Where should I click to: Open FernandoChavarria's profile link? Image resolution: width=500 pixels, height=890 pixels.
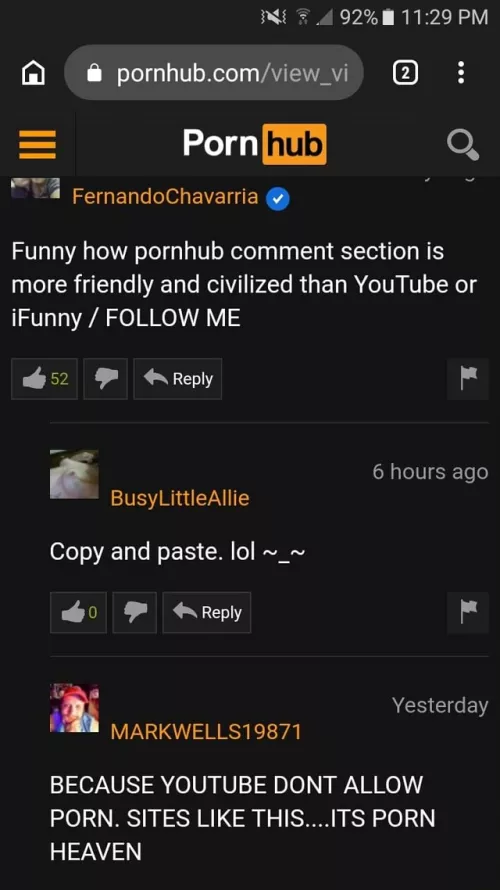tap(165, 197)
